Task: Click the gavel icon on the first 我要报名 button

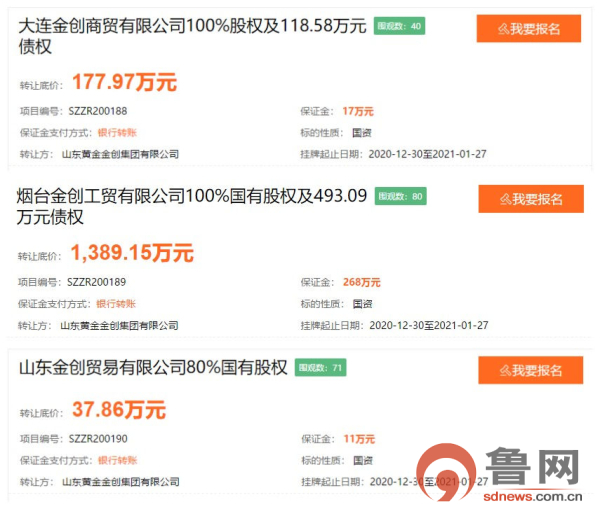Action: coord(504,29)
